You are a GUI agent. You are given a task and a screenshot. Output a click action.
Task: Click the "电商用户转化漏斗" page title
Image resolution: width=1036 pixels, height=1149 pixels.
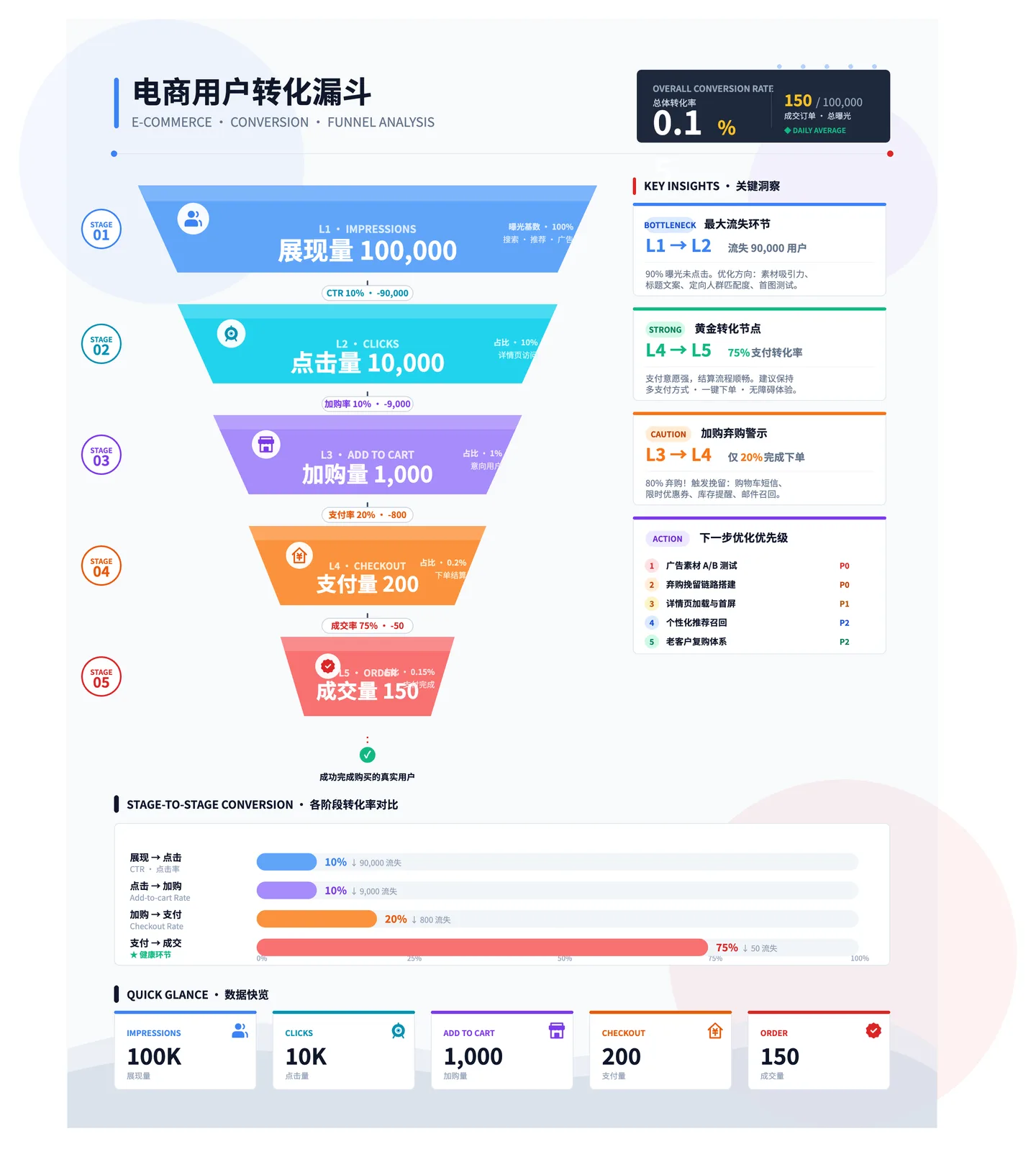coord(252,92)
